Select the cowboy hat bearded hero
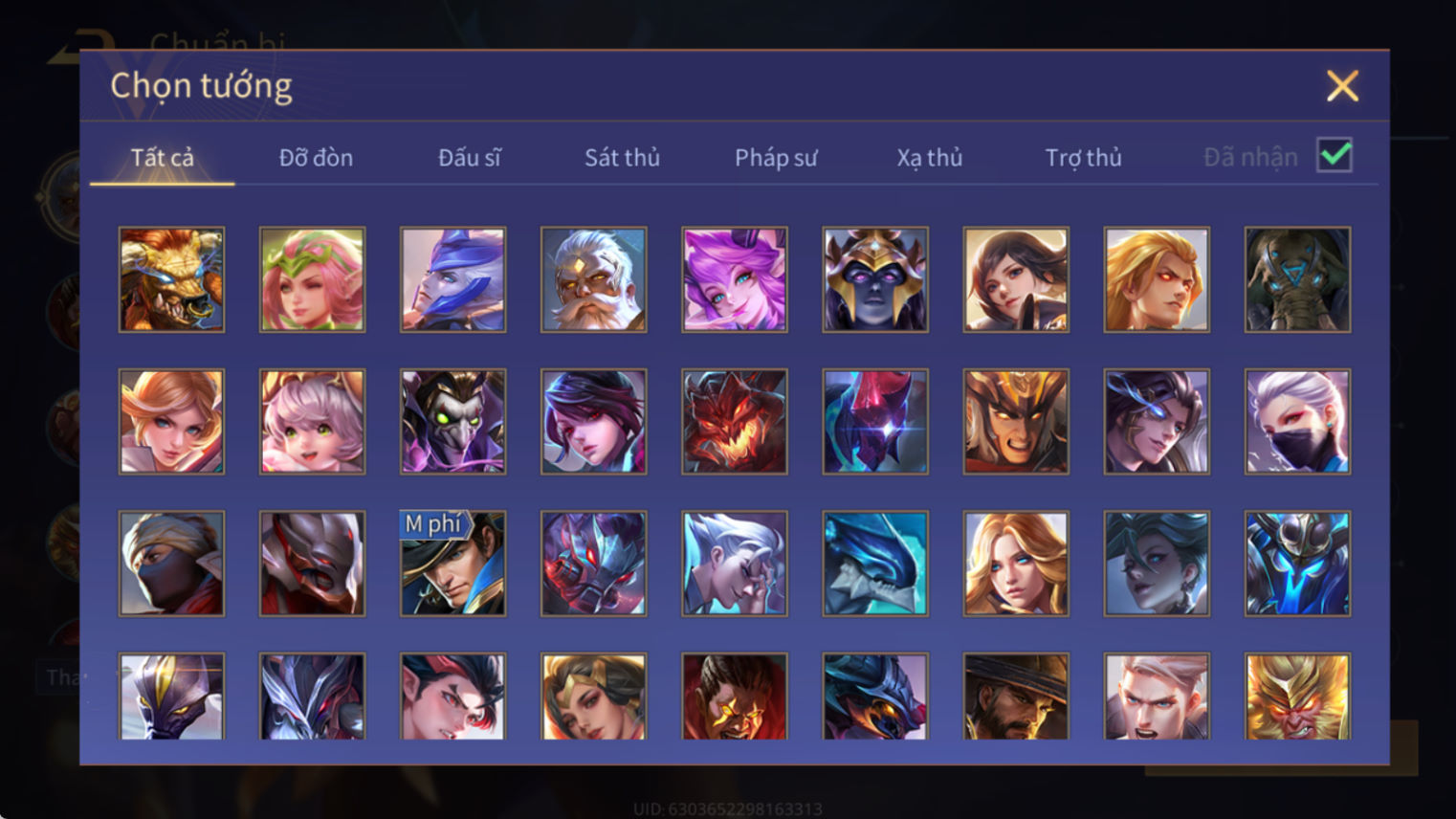 point(1015,696)
